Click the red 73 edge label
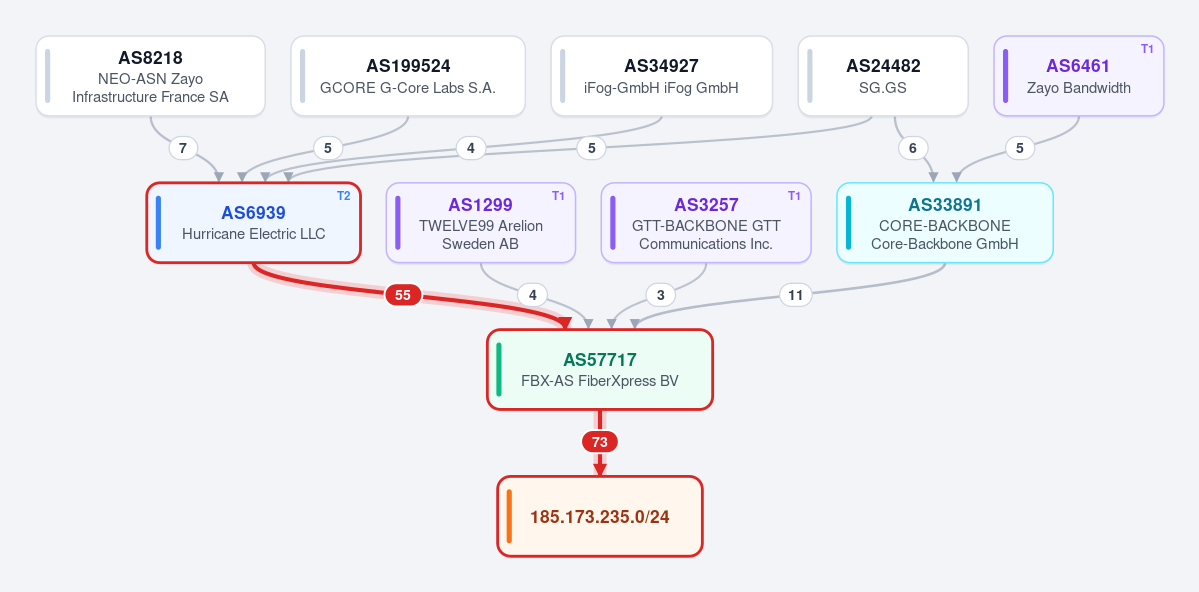 600,441
